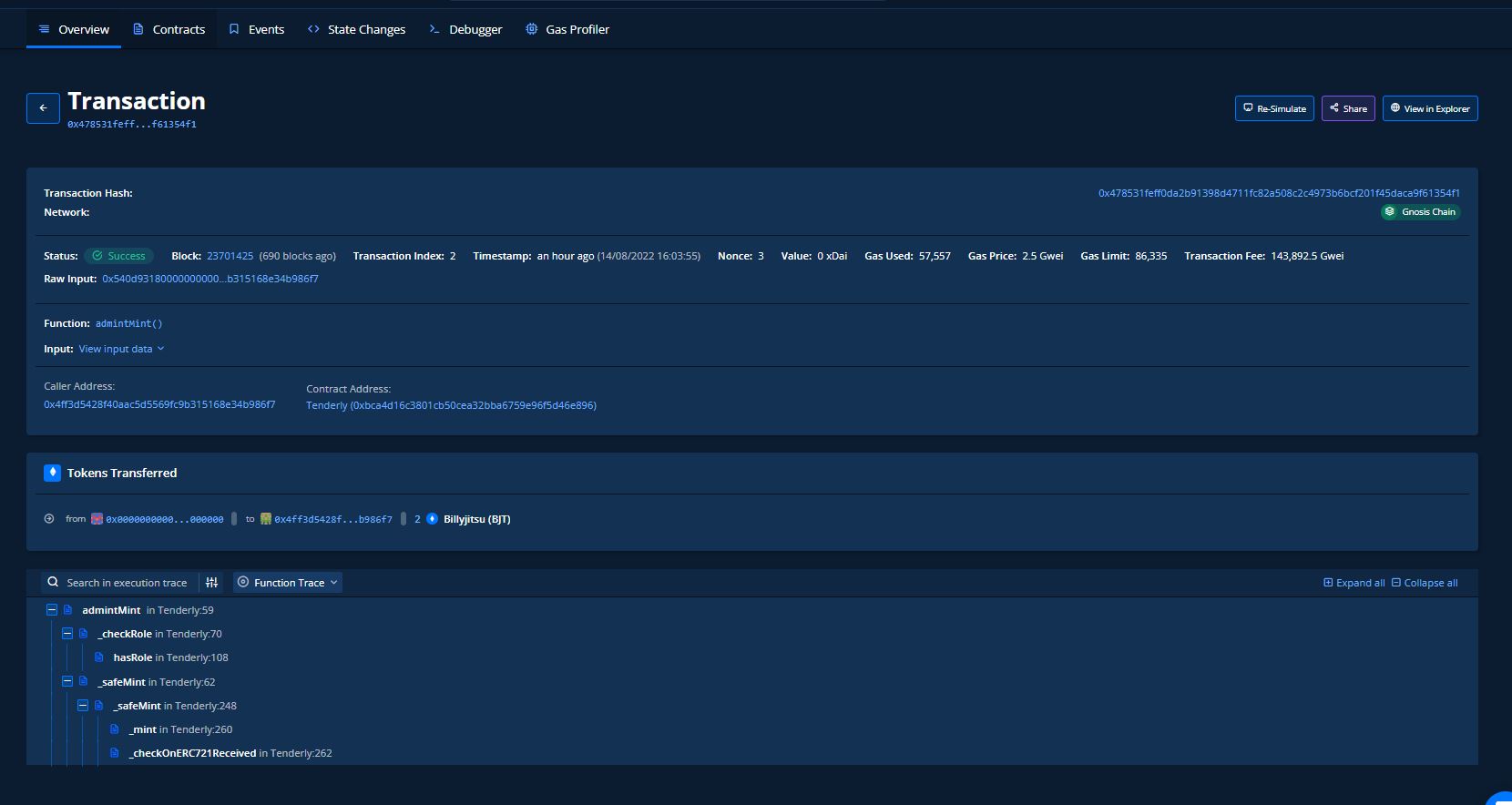Viewport: 1512px width, 805px height.
Task: Collapse _safeMint in Tenderly:62 node
Action: tap(67, 681)
